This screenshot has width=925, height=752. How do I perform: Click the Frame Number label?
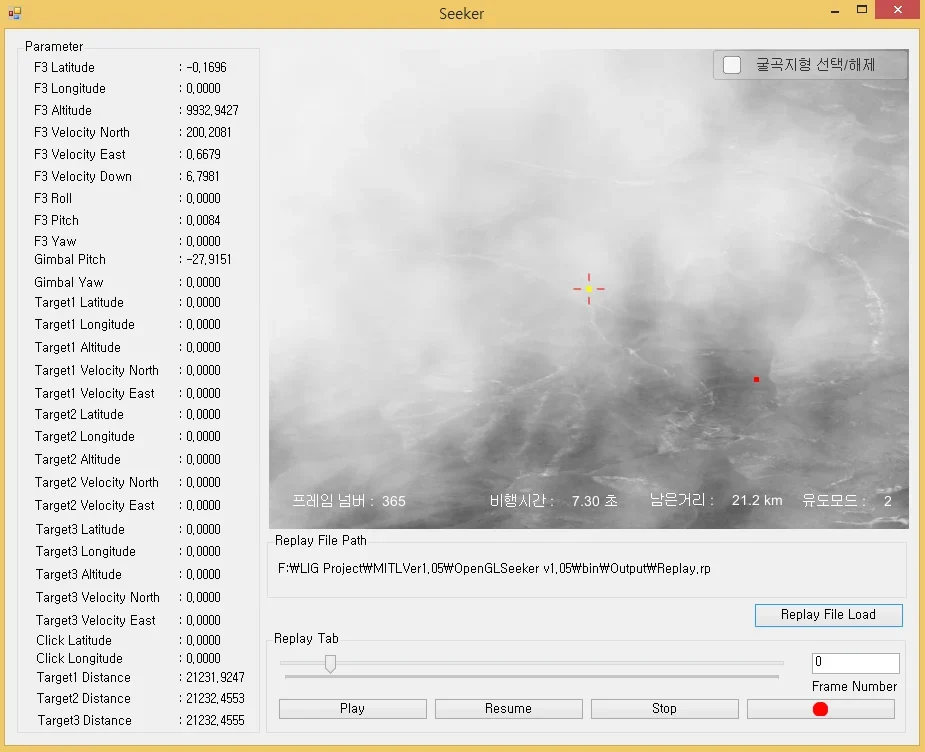854,687
